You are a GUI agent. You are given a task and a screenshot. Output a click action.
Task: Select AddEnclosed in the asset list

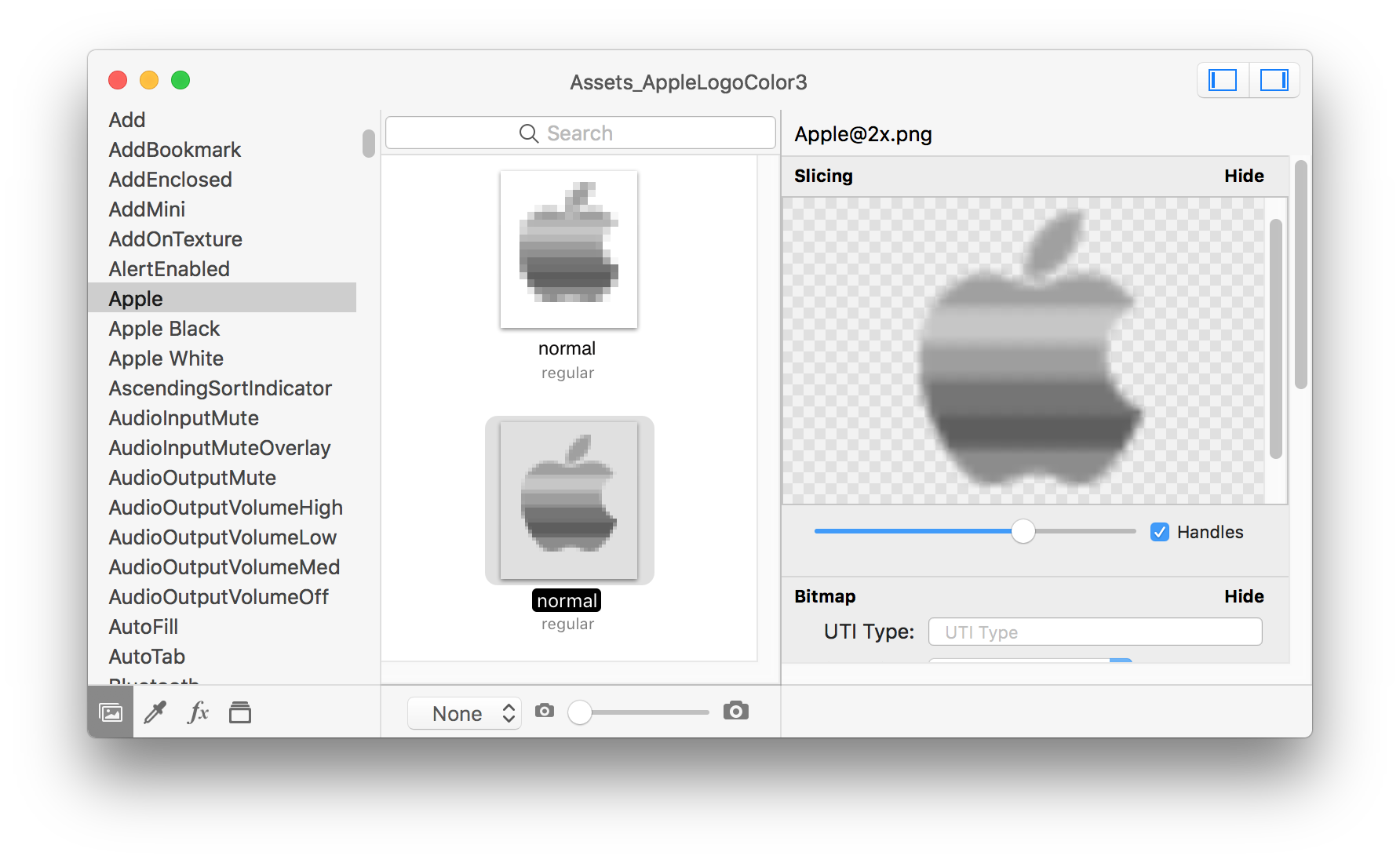pos(222,180)
